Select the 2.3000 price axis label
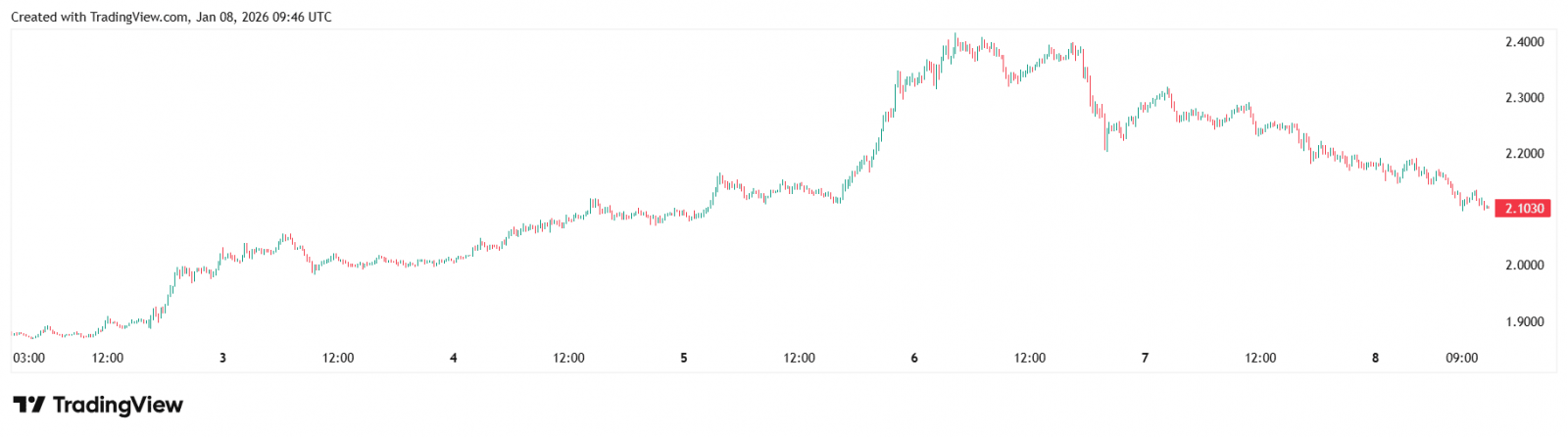Screen dimensions: 1568x437 pos(1524,98)
